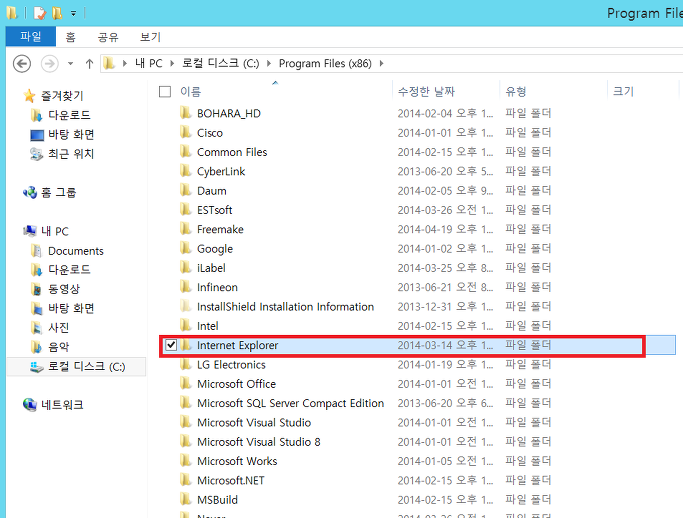The width and height of the screenshot is (683, 518).
Task: Select InstallShield Installation Information folder icon
Action: pos(186,306)
